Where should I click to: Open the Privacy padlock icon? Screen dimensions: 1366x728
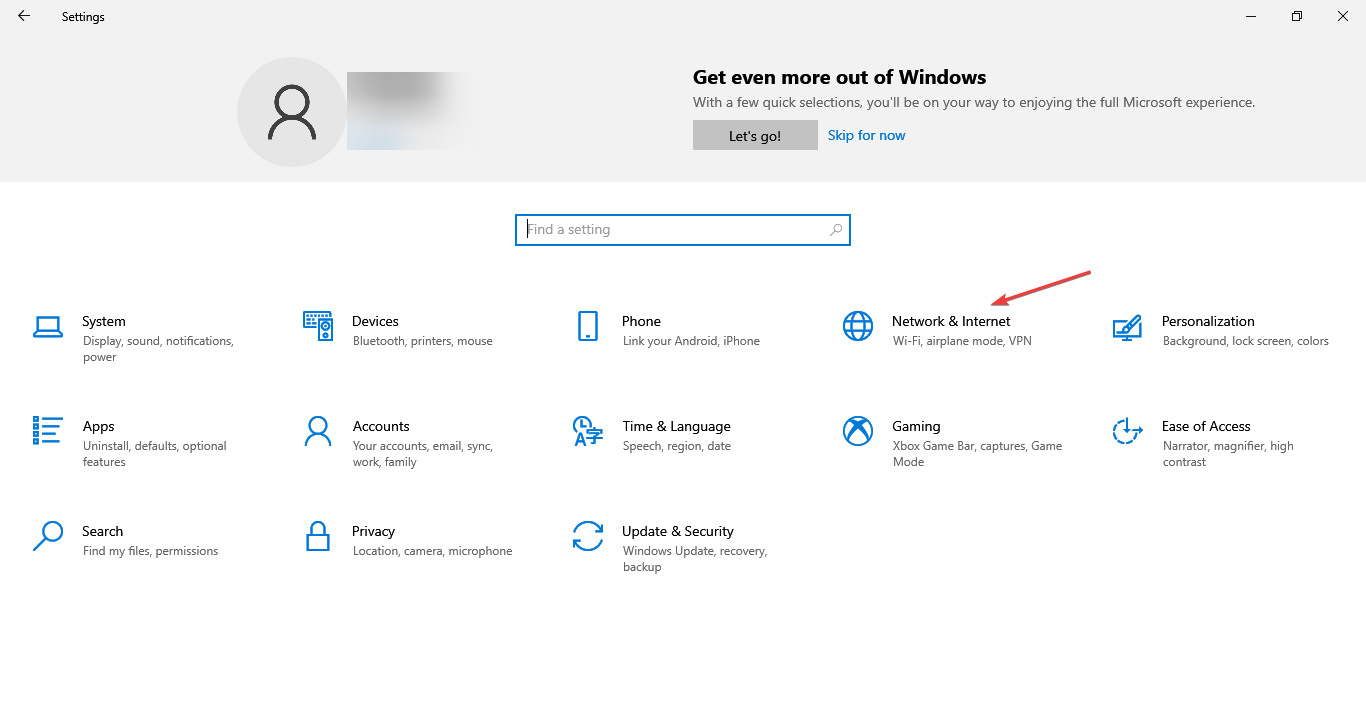[318, 536]
